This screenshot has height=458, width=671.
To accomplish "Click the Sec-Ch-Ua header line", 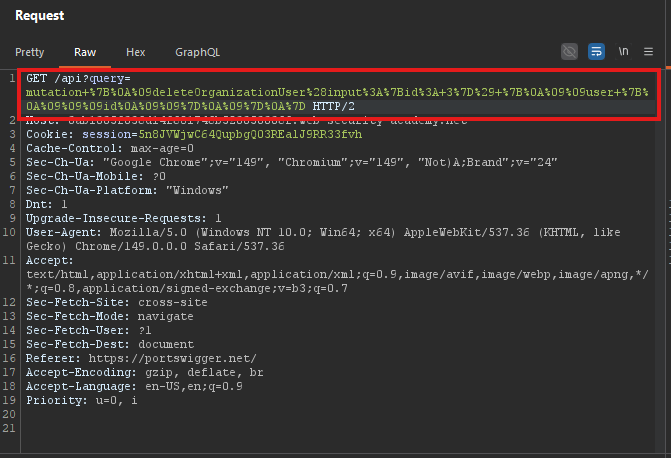I will click(x=291, y=163).
